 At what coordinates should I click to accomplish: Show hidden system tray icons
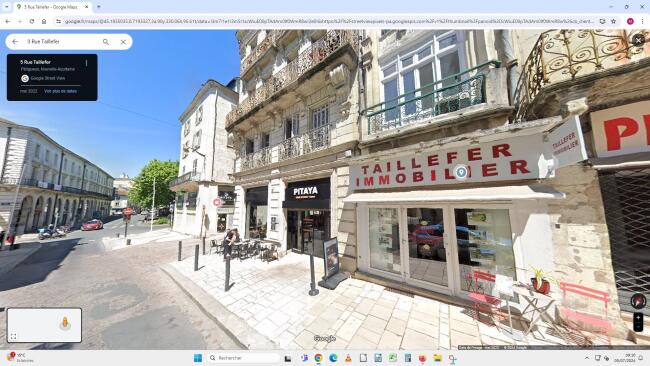point(587,358)
